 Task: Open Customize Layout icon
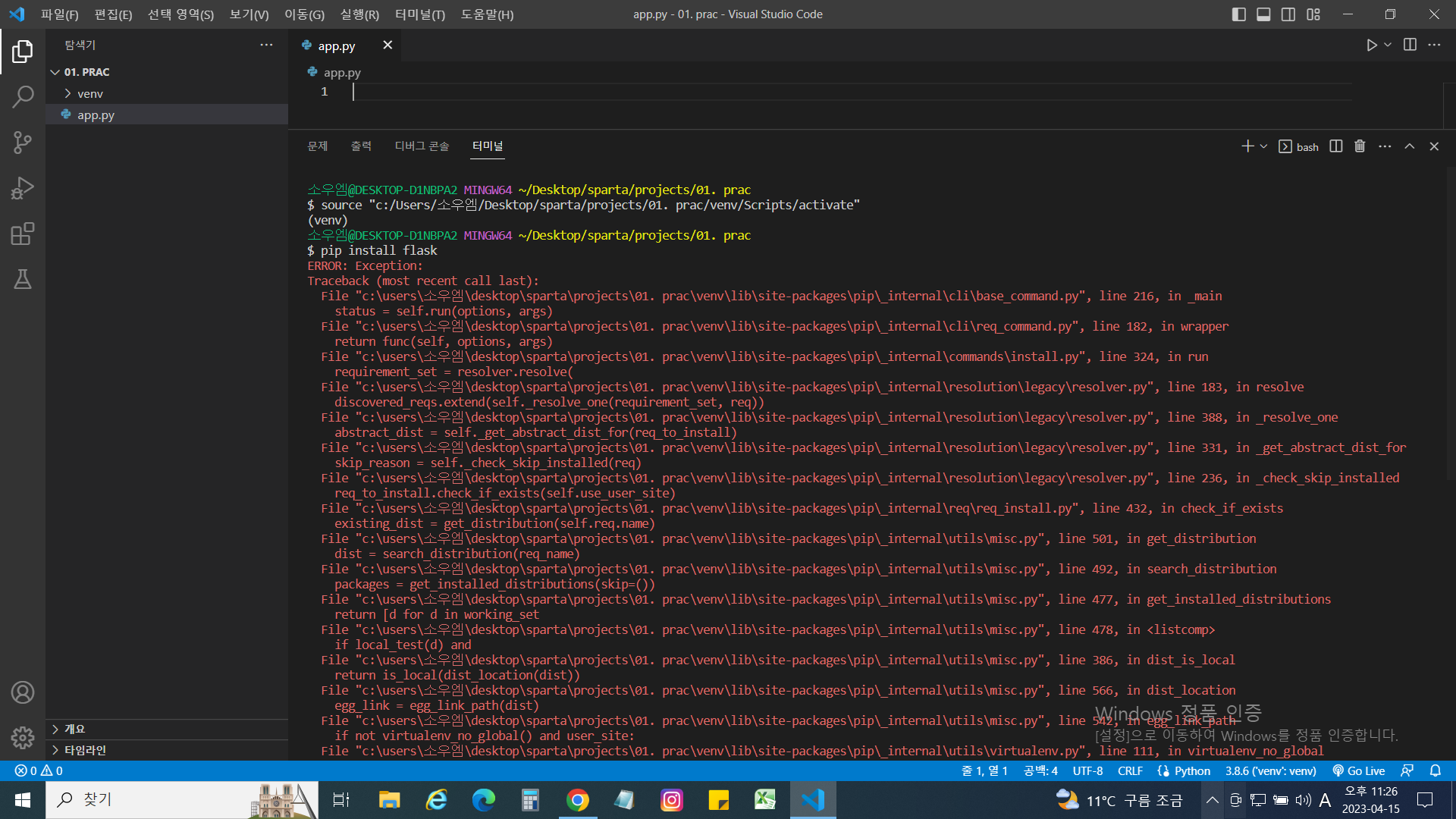[1313, 14]
